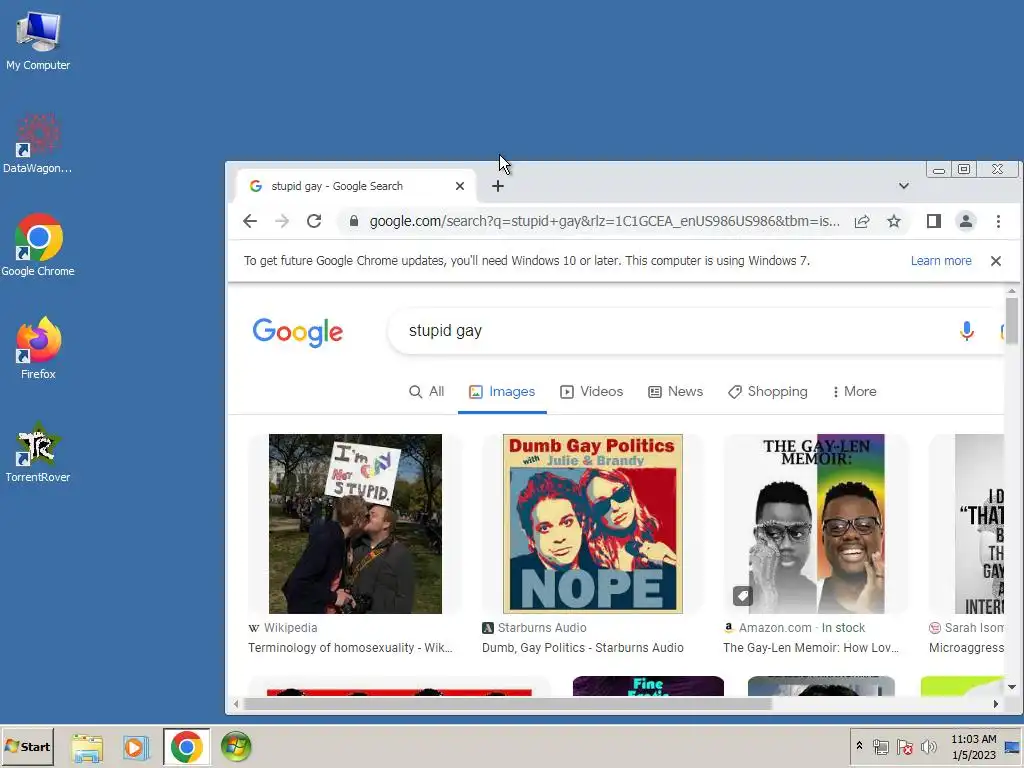Click the Learn more link
Screen dimensions: 1024x768
(941, 261)
